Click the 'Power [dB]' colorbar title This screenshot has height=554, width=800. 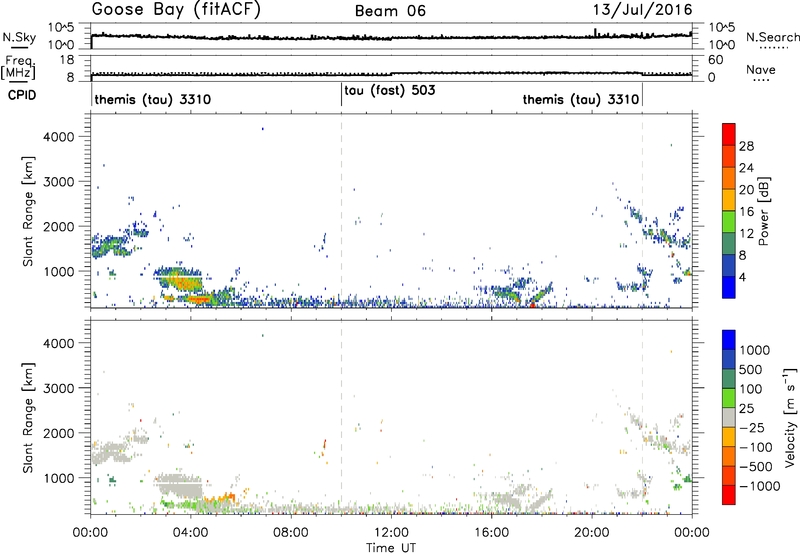(x=764, y=211)
